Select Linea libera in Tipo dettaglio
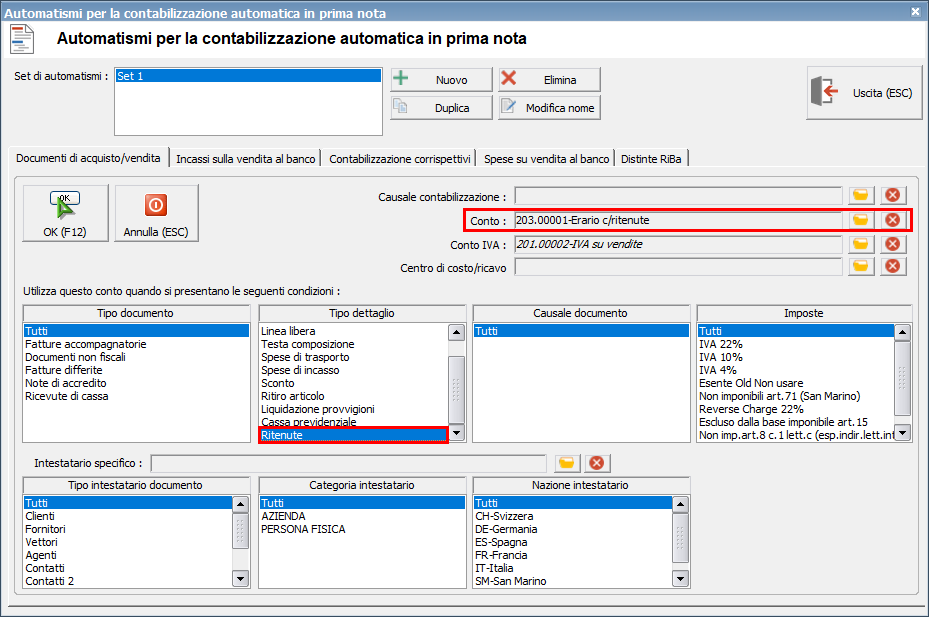Viewport: 929px width, 617px height. tap(354, 331)
